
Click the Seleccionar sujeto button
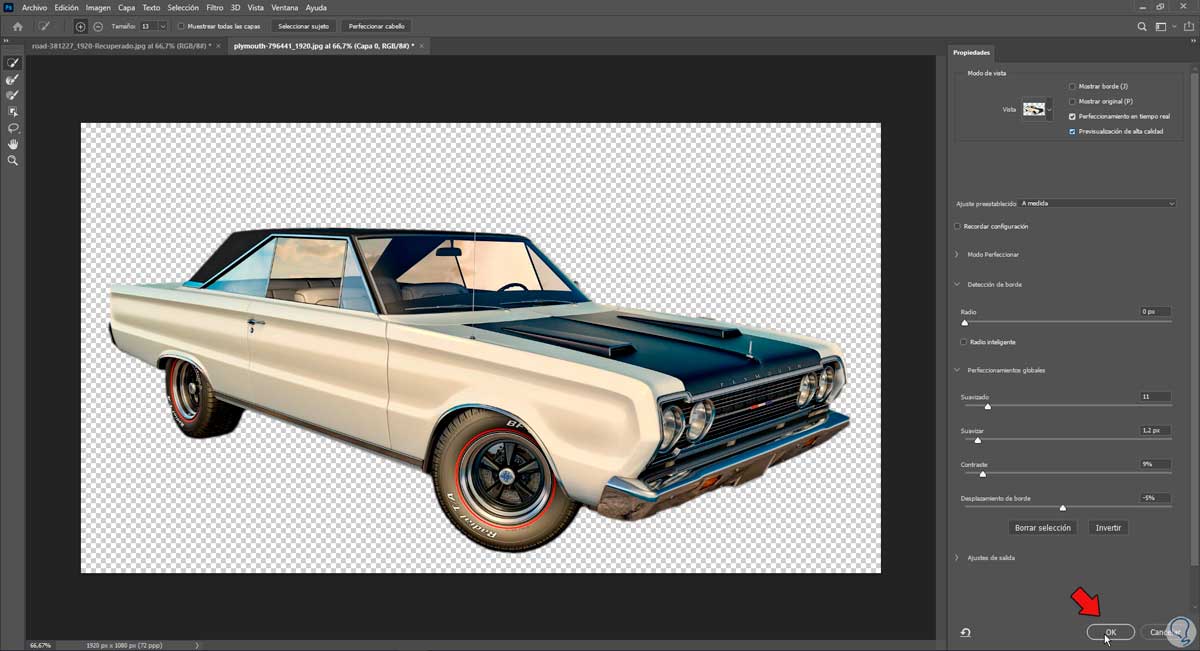pos(303,26)
